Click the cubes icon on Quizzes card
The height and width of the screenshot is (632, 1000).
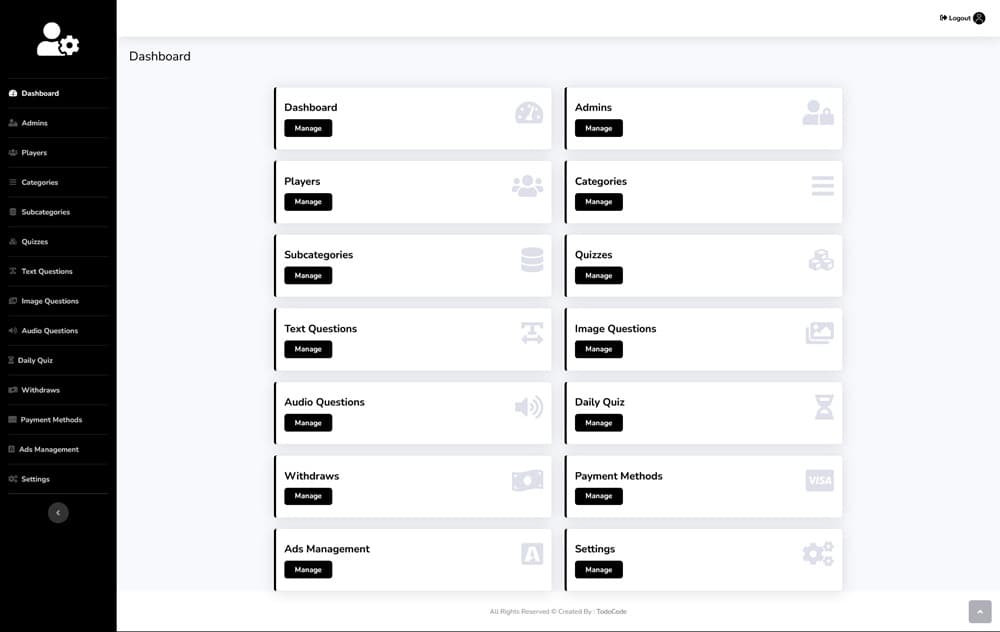click(820, 260)
